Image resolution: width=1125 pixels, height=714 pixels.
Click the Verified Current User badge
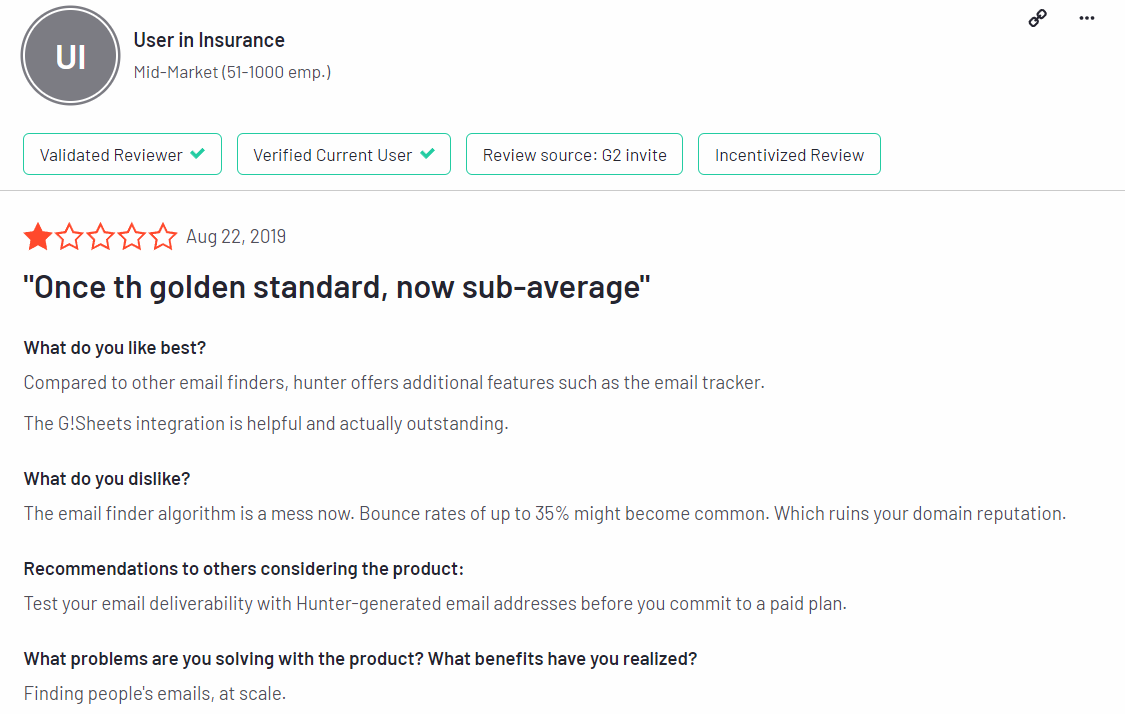[x=343, y=154]
